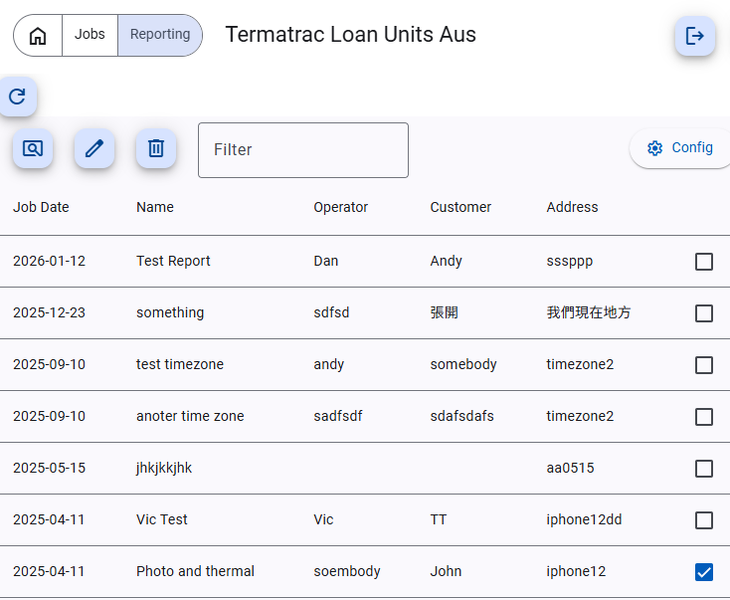Sort by Address column header
The image size is (730, 600).
coord(572,207)
